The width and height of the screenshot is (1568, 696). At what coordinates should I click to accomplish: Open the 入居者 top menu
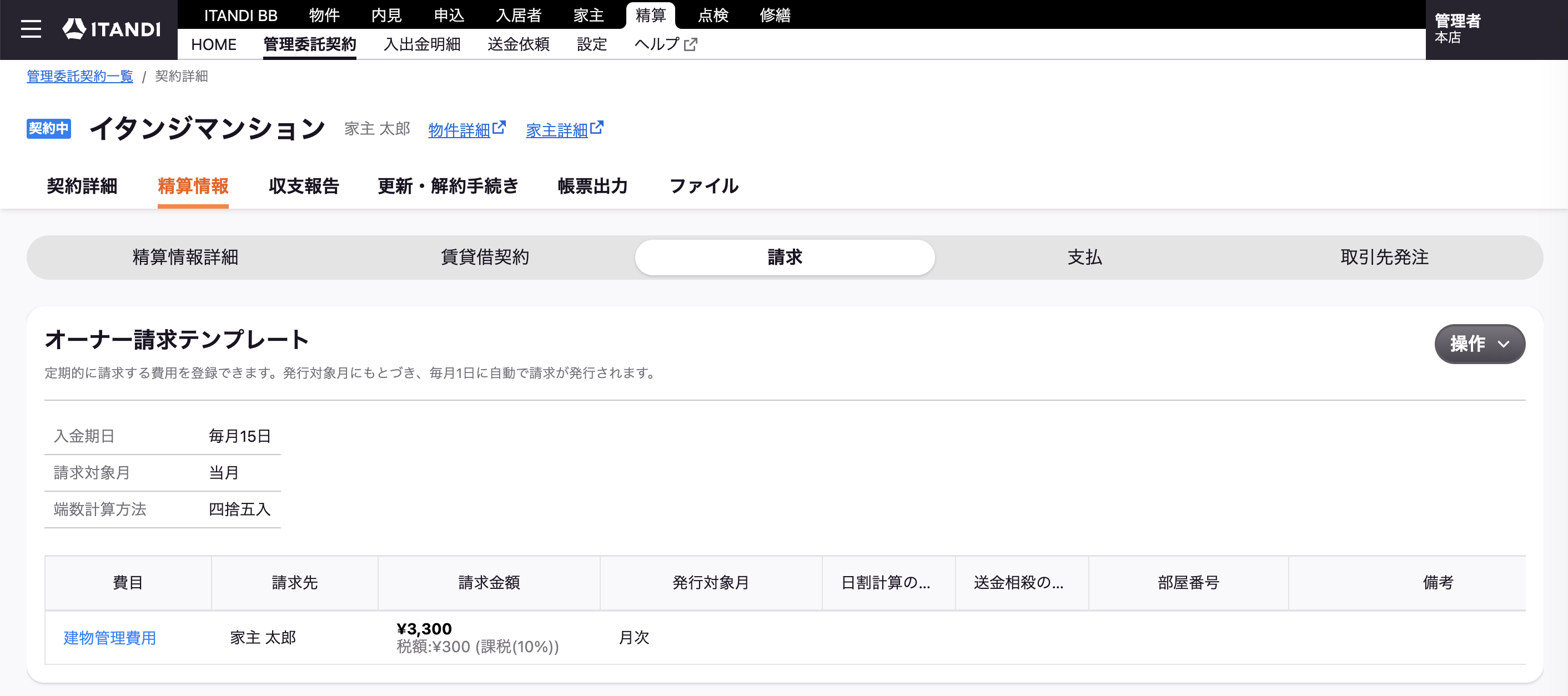click(519, 15)
